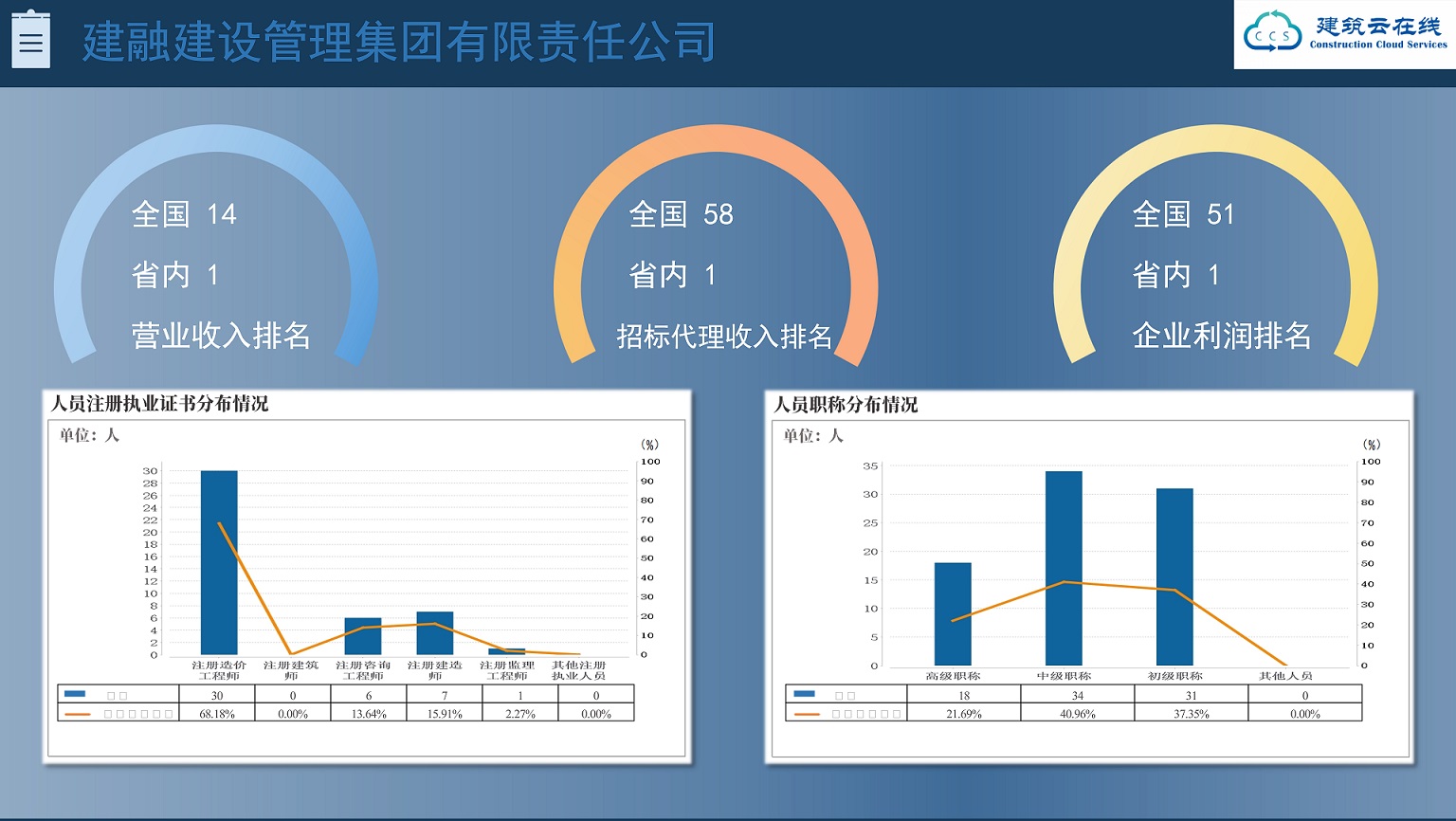Click the 注册咨询工程师 bar
The image size is (1456, 821).
[363, 637]
